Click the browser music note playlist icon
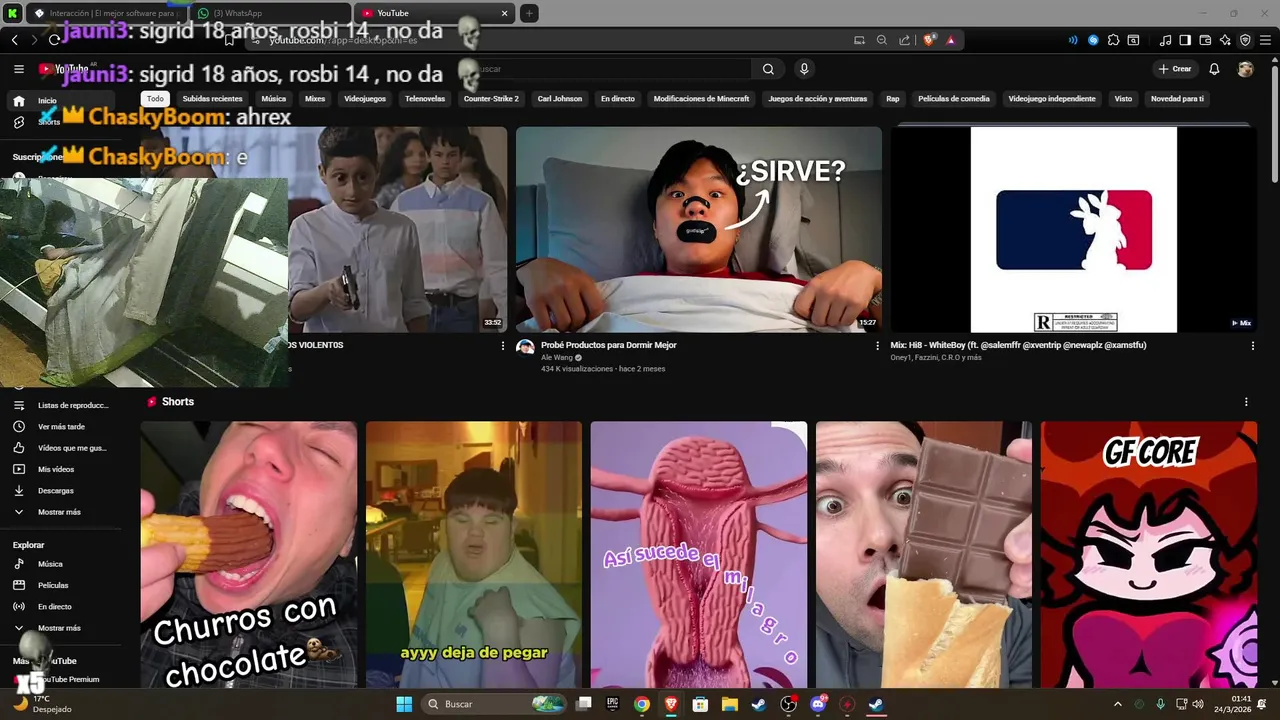This screenshot has height=720, width=1280. point(1165,40)
